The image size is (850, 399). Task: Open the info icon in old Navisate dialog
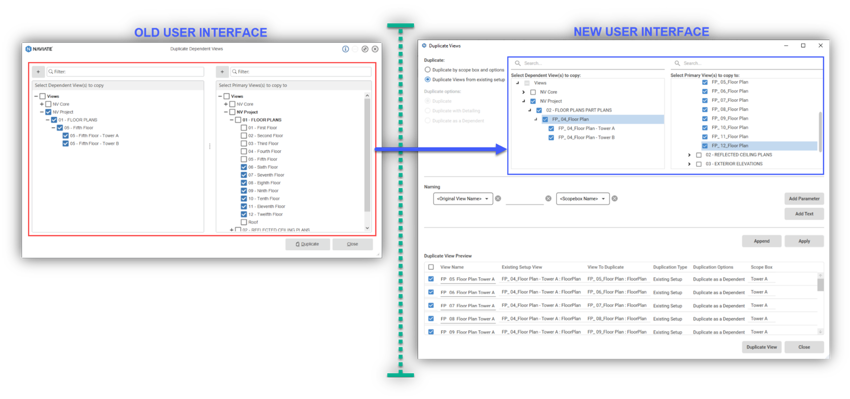pos(345,49)
